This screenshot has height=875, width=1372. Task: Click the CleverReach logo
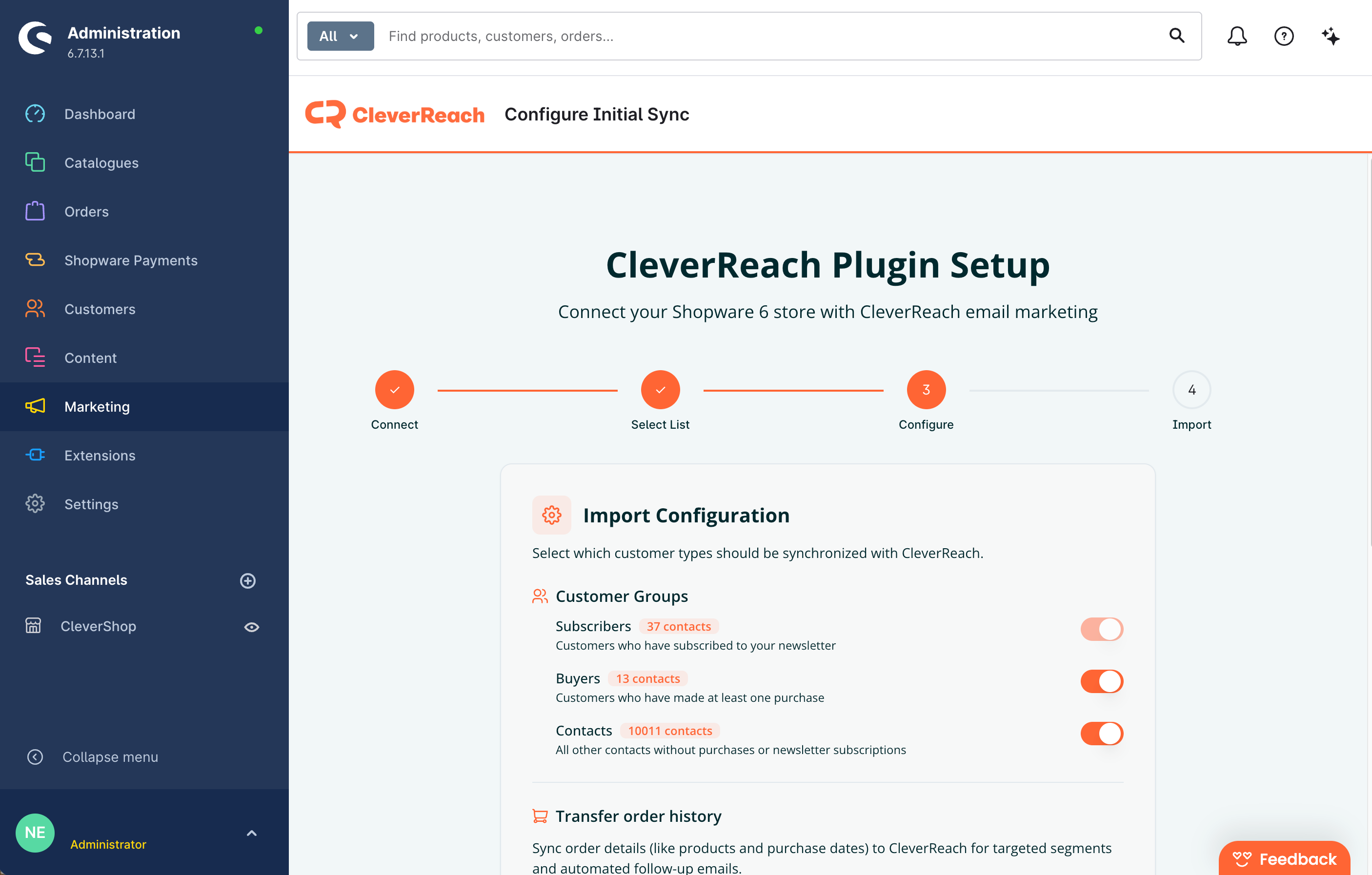394,114
